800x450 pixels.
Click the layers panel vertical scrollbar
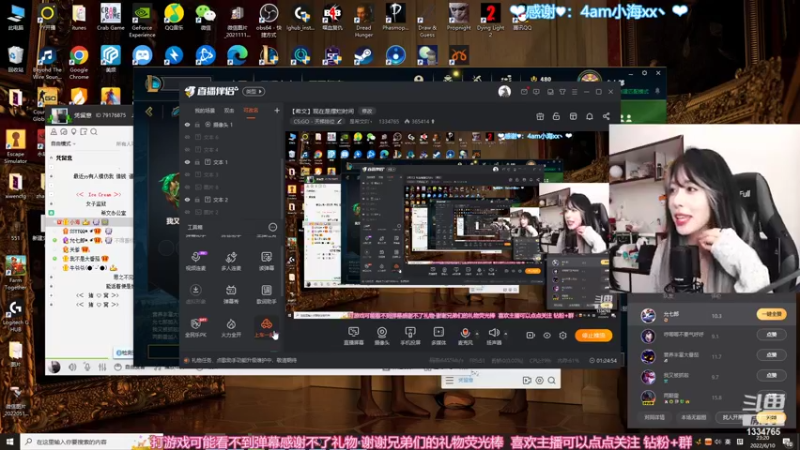tap(282, 189)
